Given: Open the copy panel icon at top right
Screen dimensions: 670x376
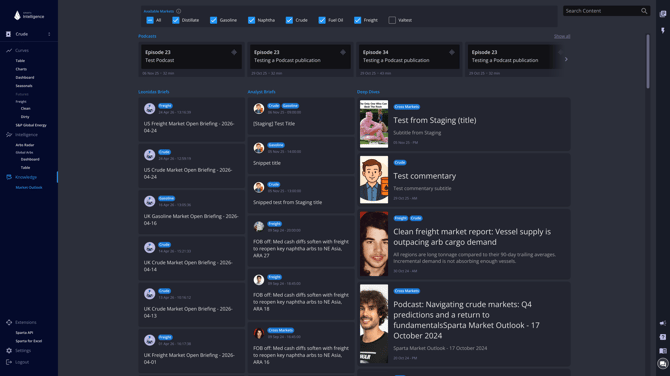Looking at the screenshot, I should coord(663,14).
